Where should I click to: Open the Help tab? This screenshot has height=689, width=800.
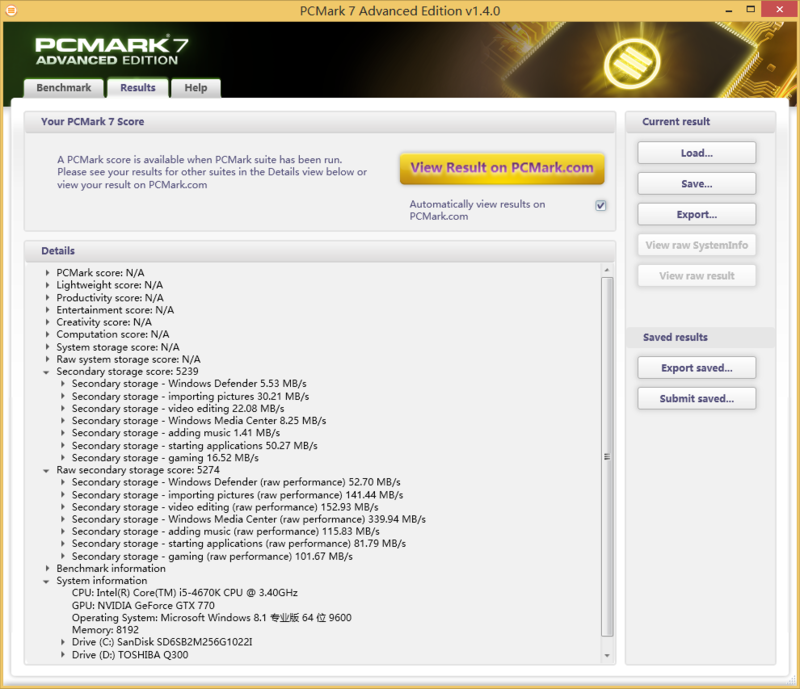196,88
